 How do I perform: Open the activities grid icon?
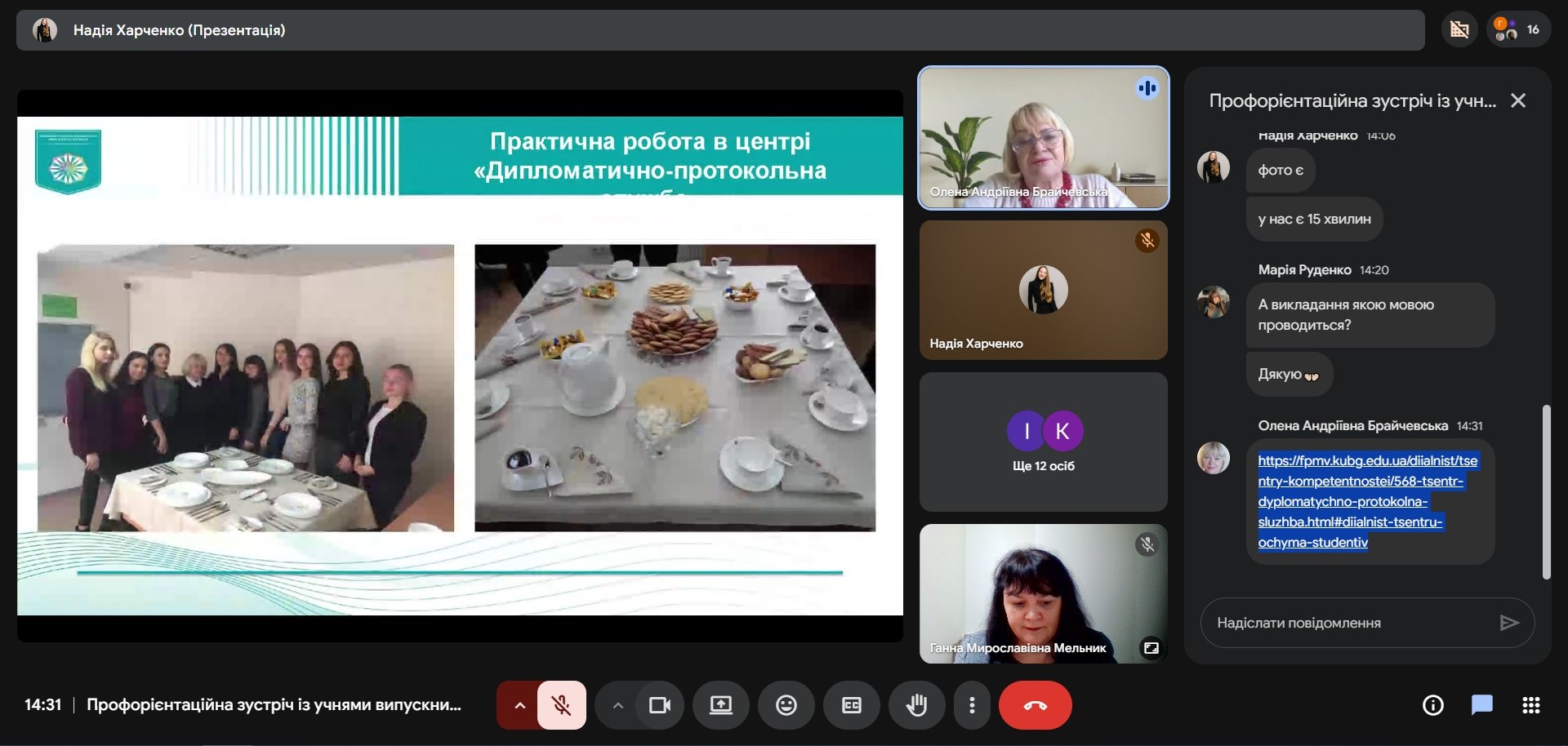[1531, 705]
